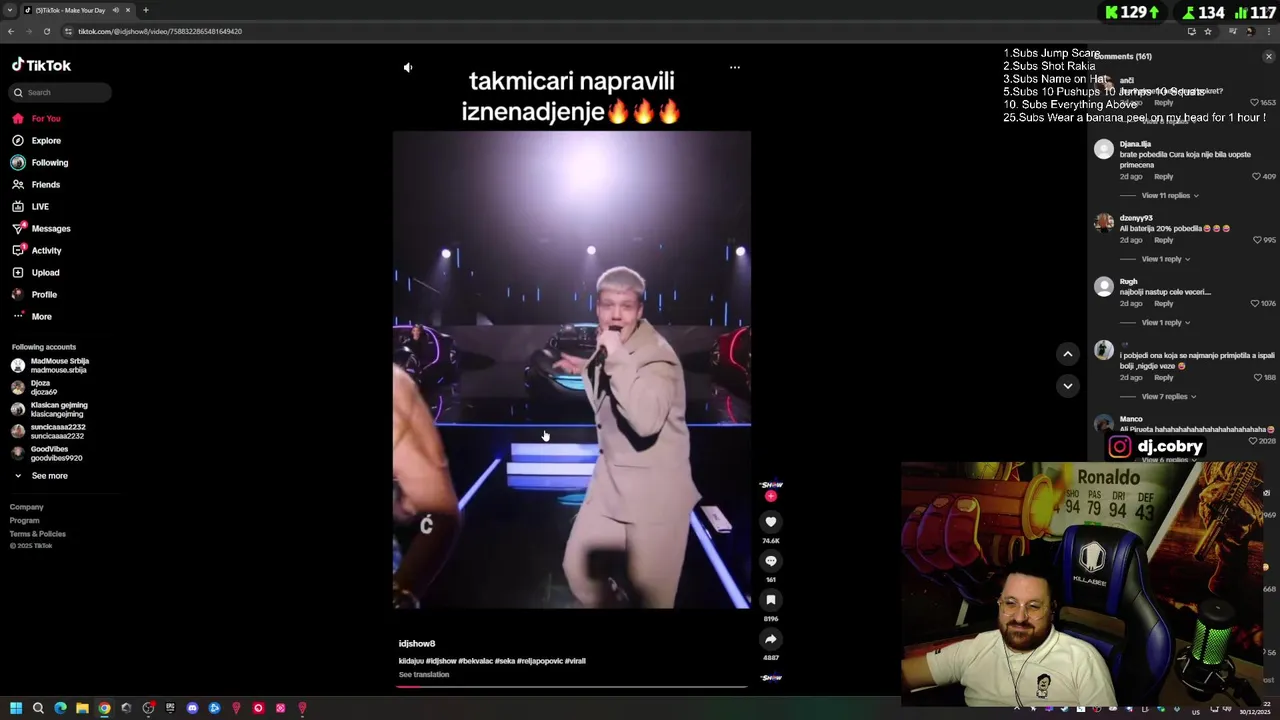Select the For You feed
1280x720 pixels.
[x=36, y=118]
